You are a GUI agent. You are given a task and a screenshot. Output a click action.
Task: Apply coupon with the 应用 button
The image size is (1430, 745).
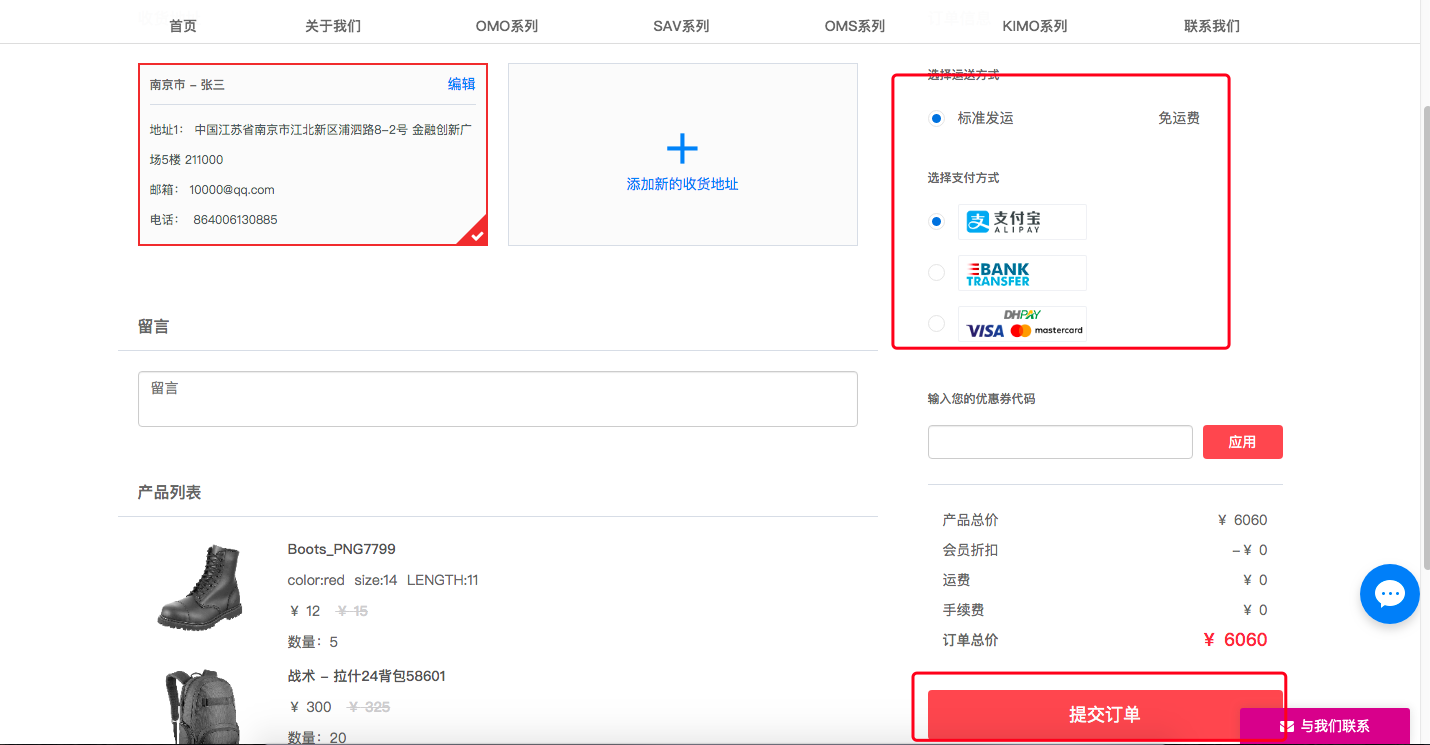tap(1242, 441)
